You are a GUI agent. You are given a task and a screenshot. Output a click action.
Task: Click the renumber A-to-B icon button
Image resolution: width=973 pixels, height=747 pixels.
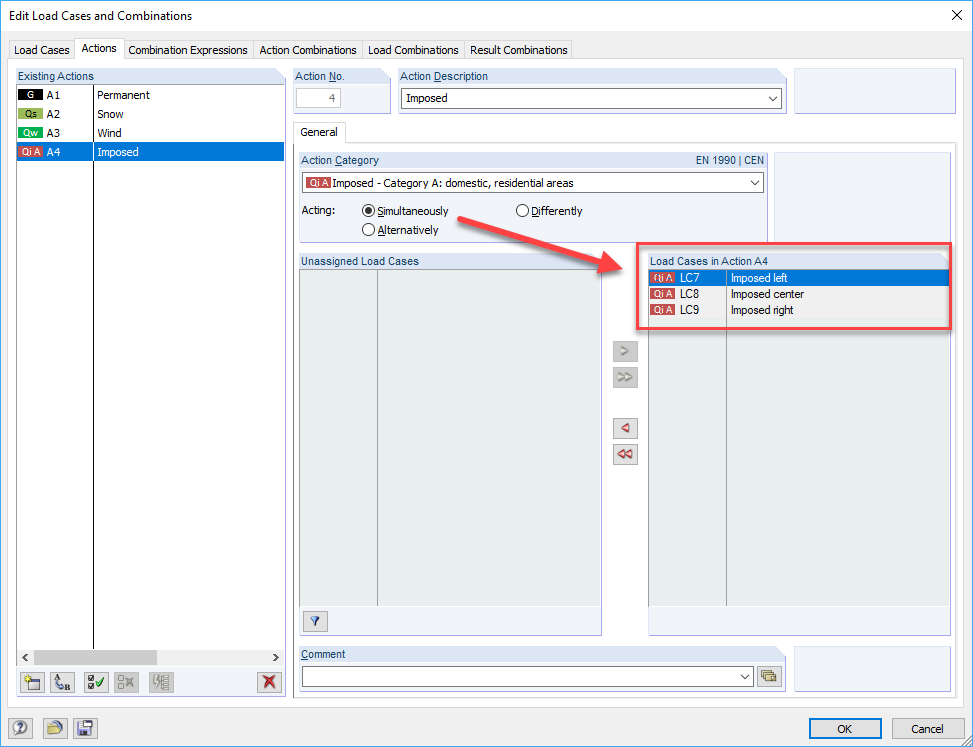(x=62, y=682)
